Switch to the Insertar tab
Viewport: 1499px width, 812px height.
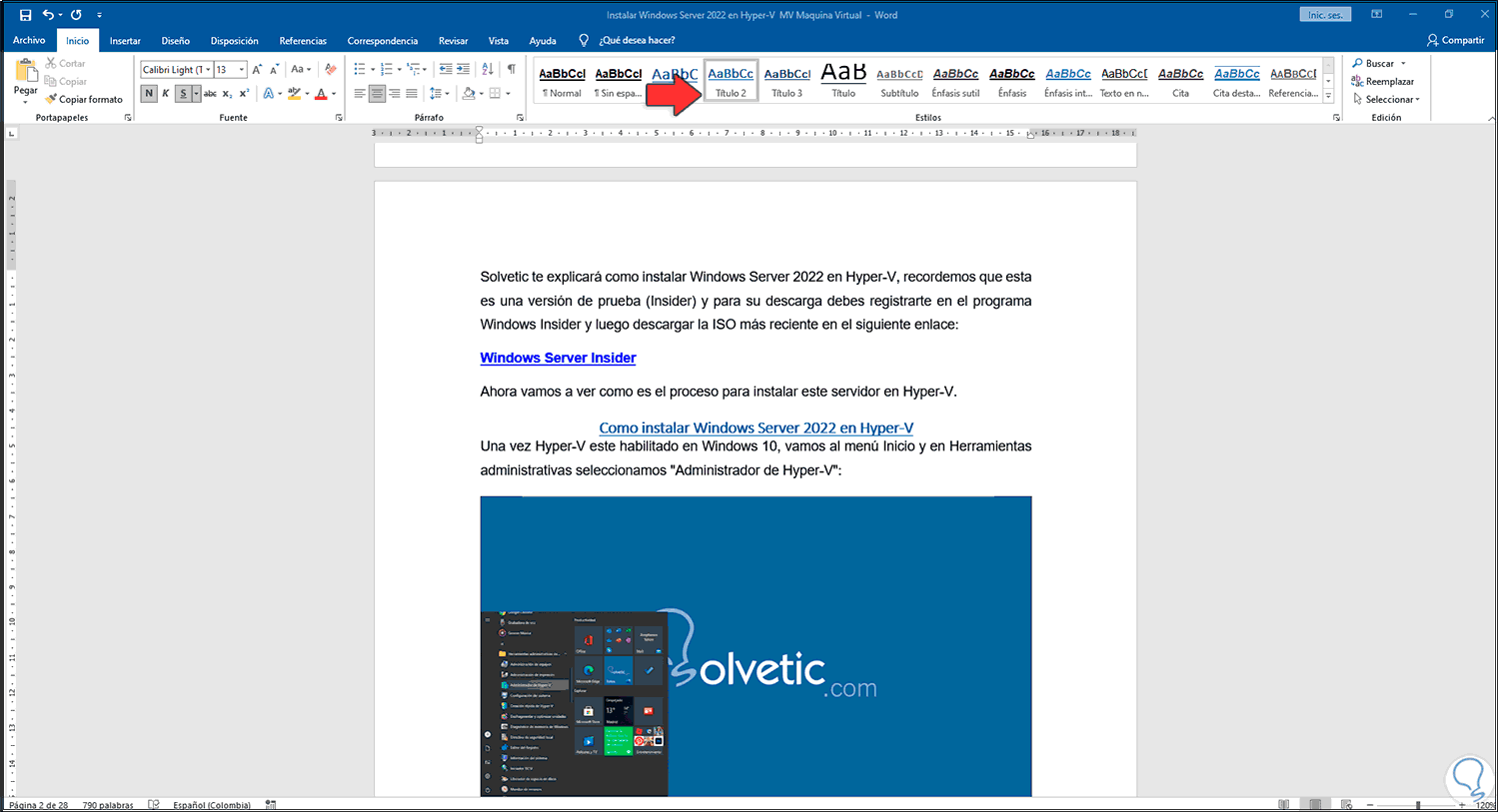click(125, 41)
